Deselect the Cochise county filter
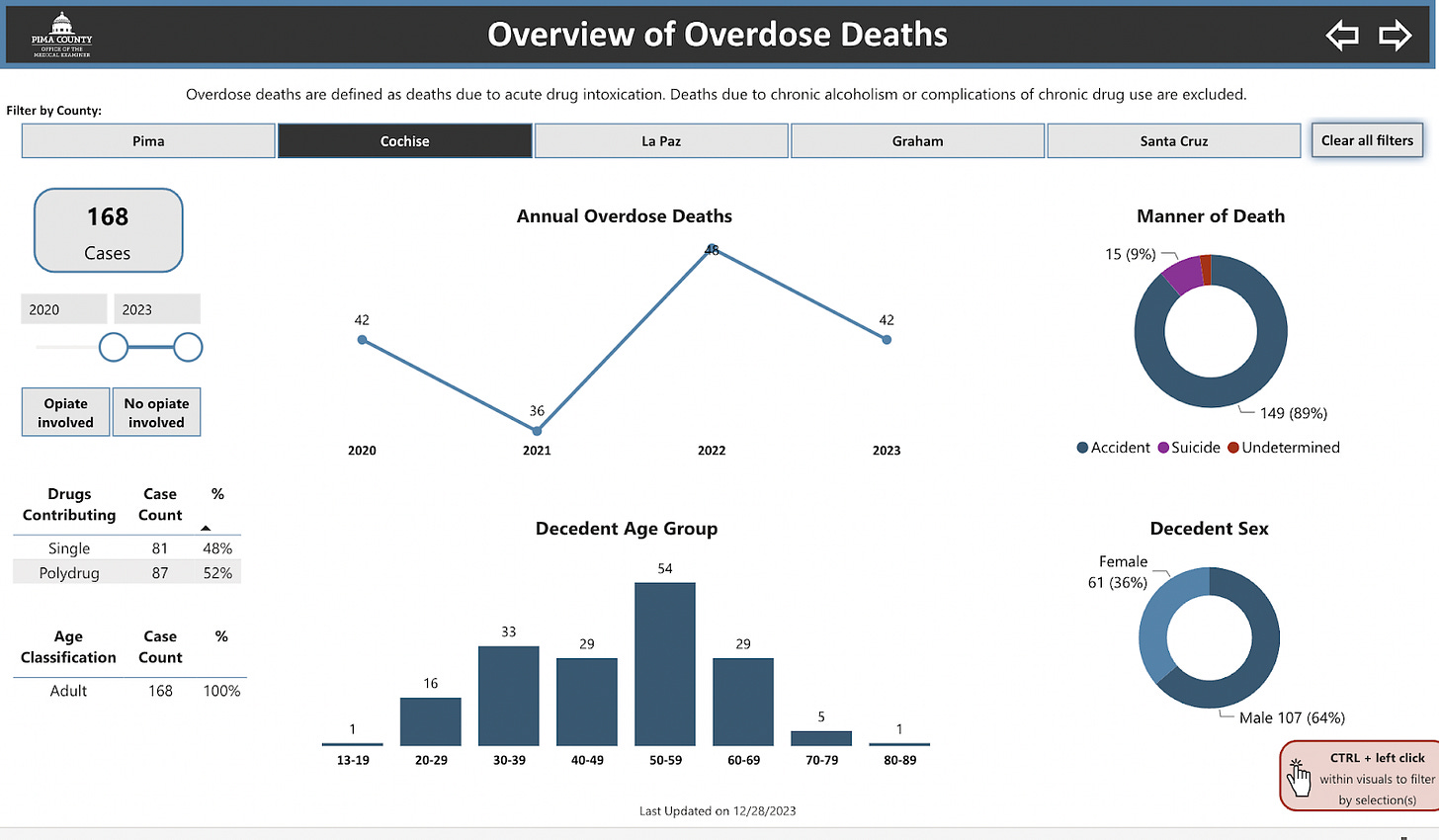This screenshot has height=840, width=1439. pyautogui.click(x=405, y=141)
